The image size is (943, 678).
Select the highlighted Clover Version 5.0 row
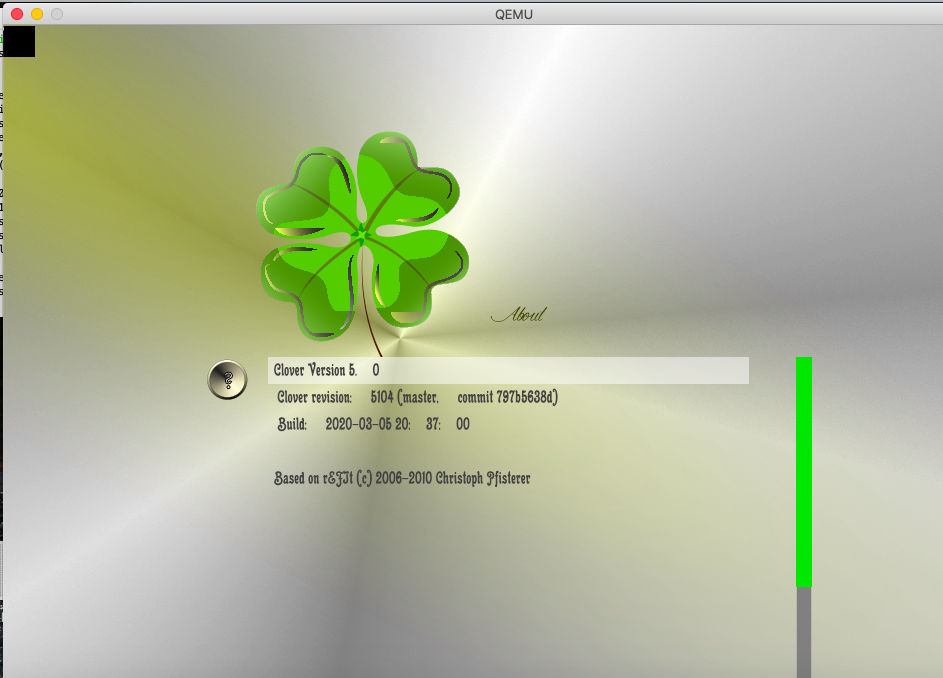[508, 371]
